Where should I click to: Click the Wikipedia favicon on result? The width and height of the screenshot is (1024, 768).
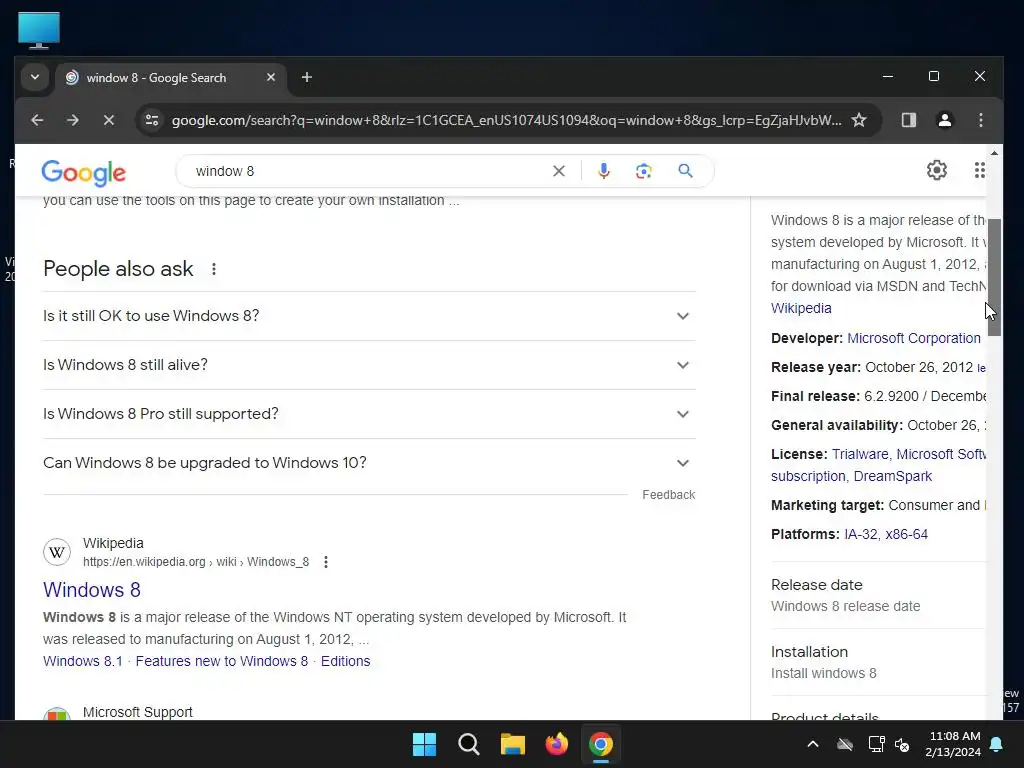pyautogui.click(x=57, y=552)
